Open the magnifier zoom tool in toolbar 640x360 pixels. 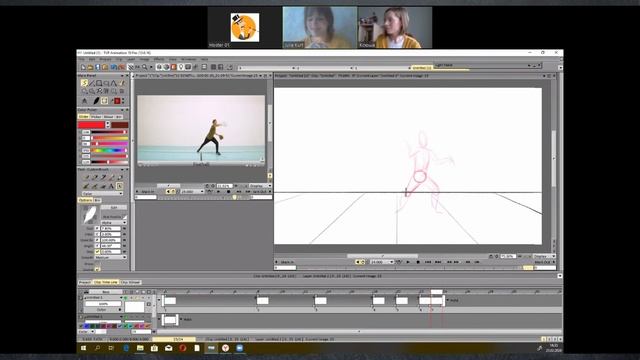tap(144, 67)
